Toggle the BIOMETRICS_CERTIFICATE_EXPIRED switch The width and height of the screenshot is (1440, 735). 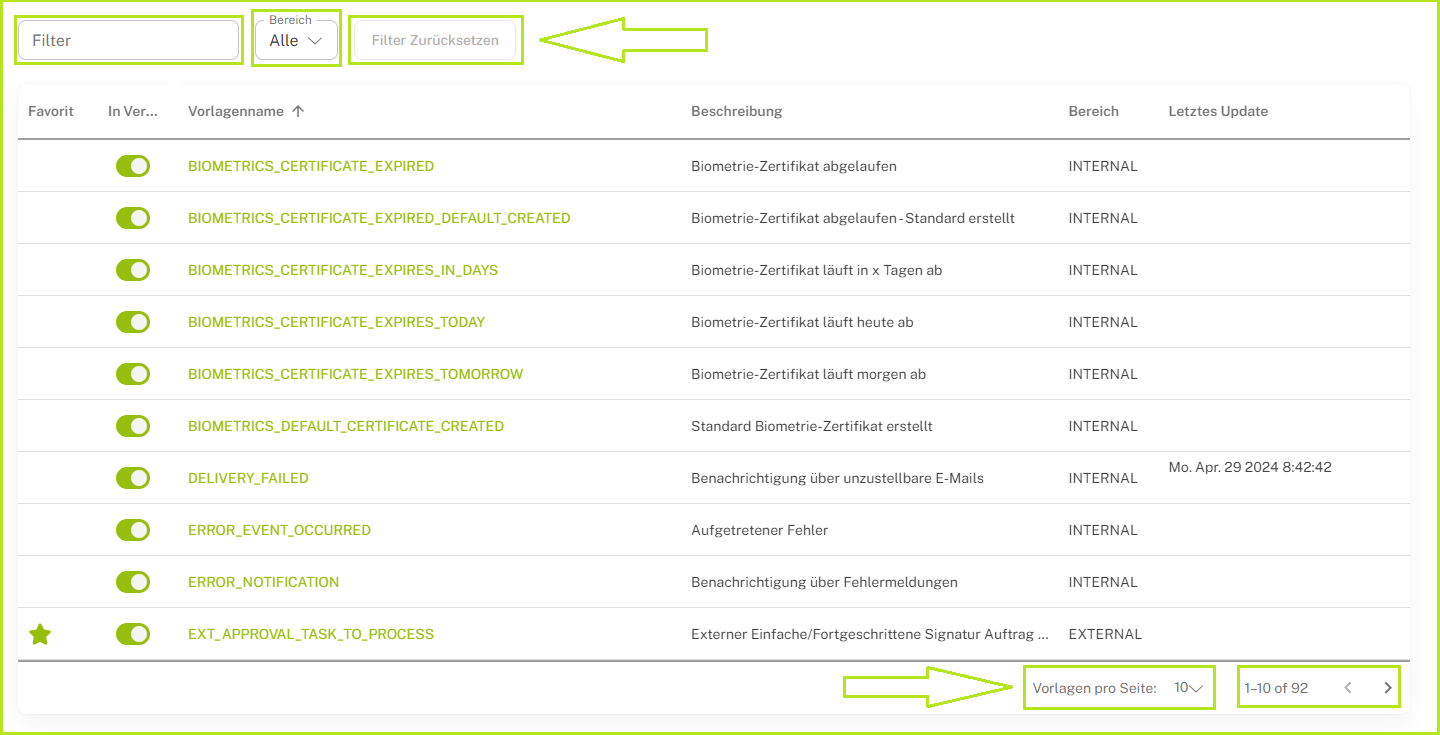pyautogui.click(x=133, y=166)
